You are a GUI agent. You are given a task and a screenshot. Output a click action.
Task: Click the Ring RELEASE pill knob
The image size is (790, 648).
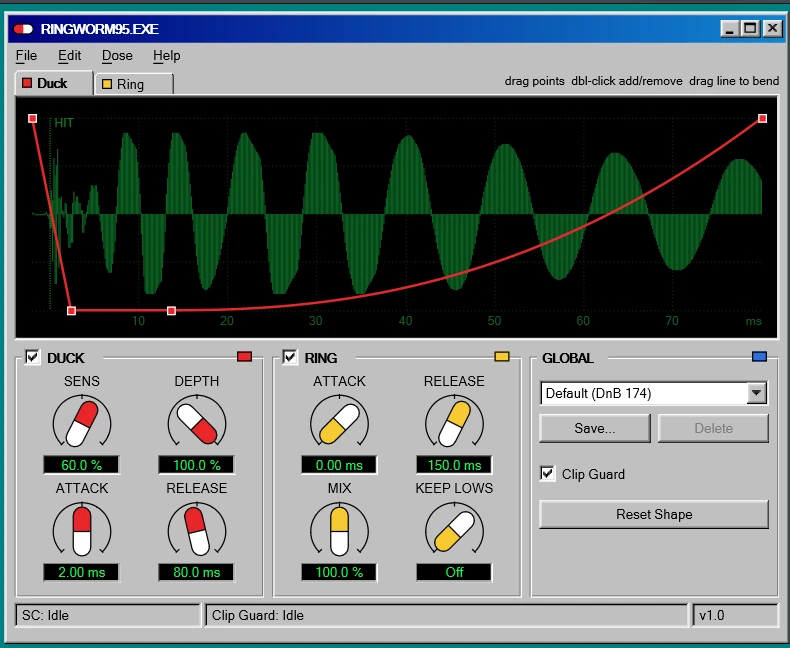coord(454,423)
